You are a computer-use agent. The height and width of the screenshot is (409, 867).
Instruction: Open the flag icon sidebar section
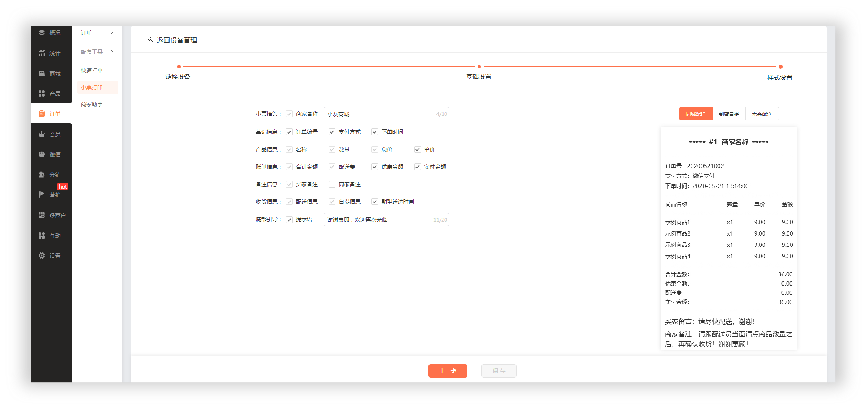50,194
